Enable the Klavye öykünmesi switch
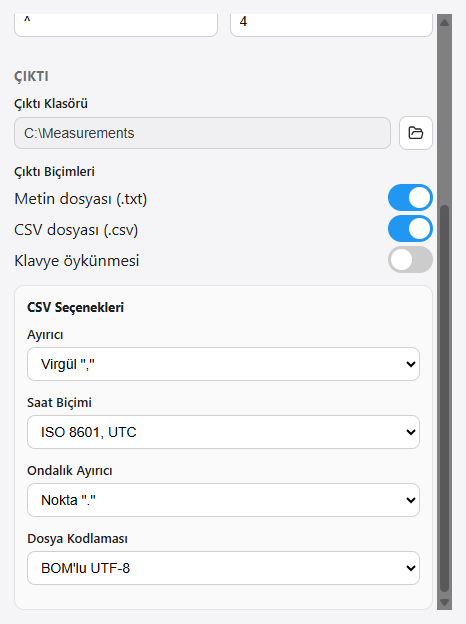 410,260
